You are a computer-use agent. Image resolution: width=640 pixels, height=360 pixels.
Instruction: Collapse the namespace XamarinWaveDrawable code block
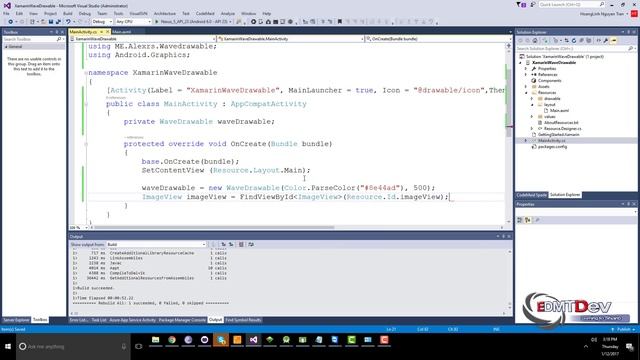point(86,73)
